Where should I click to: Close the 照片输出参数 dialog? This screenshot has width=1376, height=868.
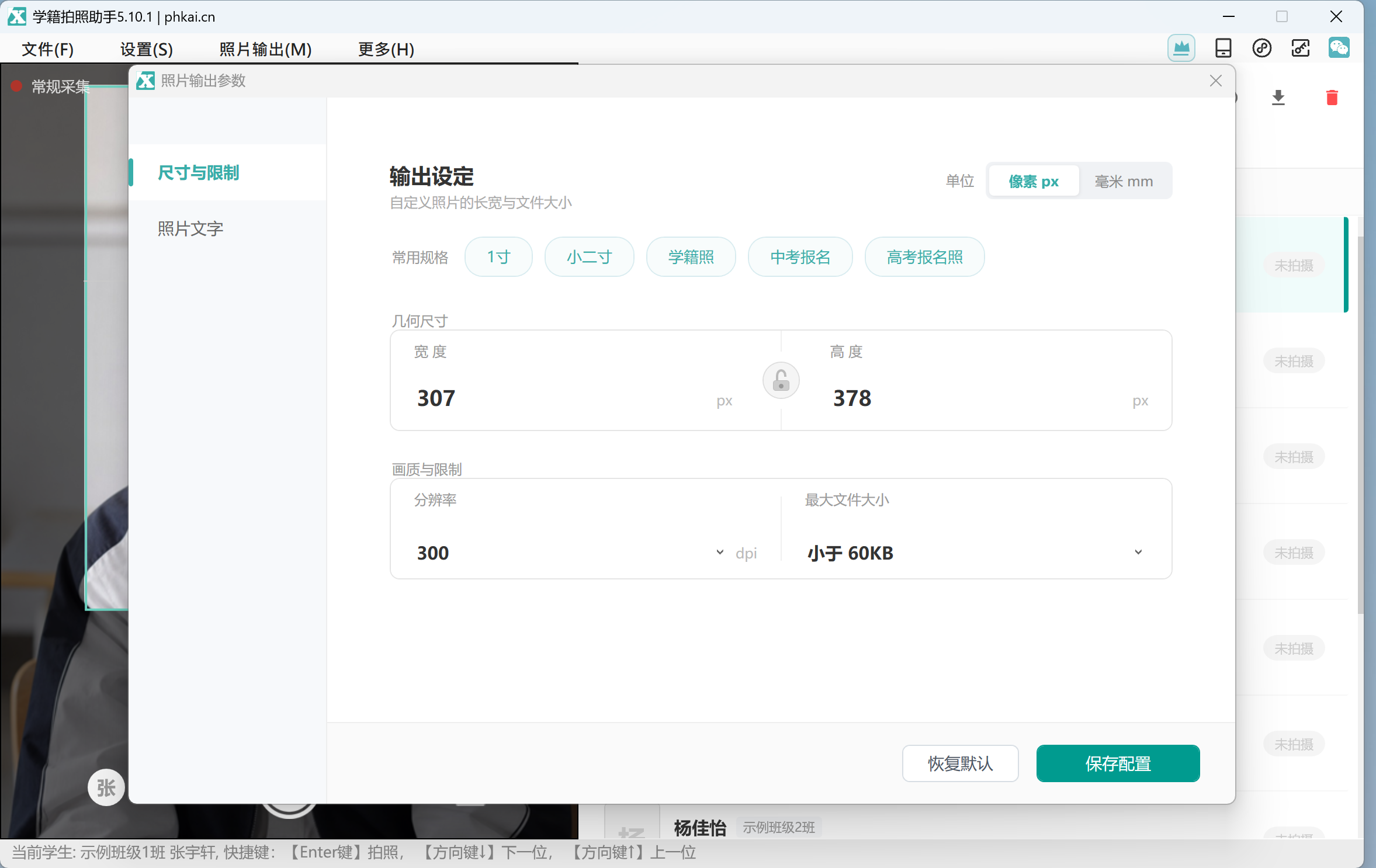1216,81
